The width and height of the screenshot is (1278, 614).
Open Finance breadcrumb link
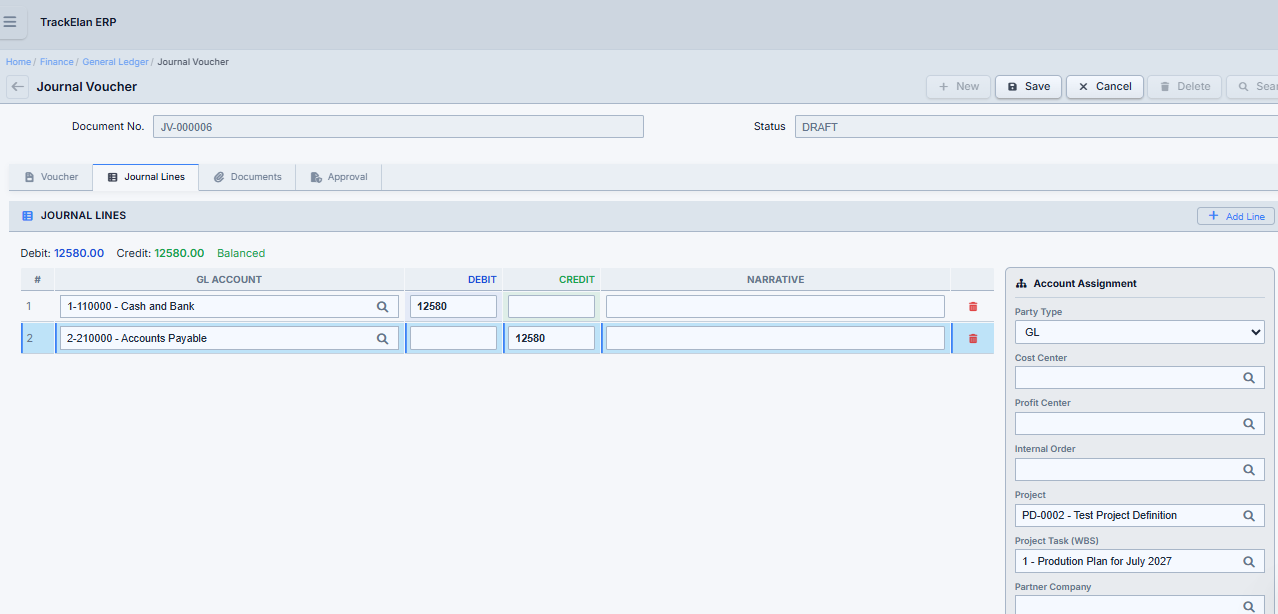[56, 62]
